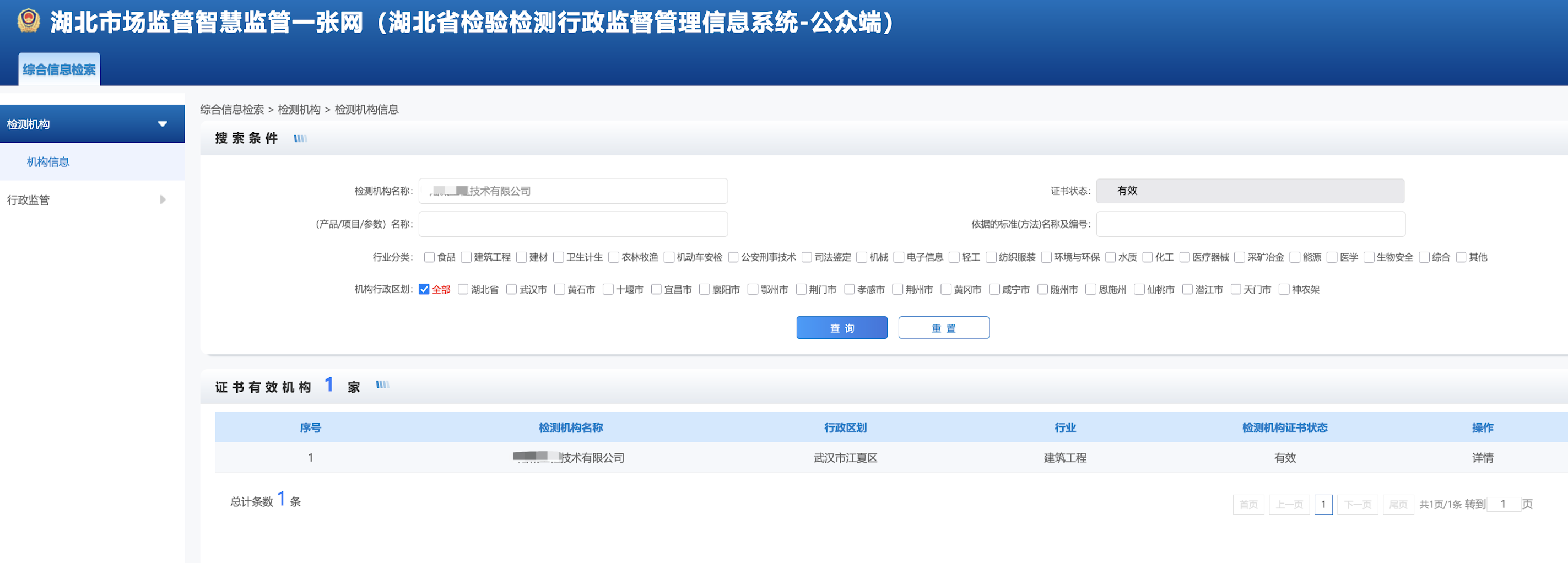Click the 查询 search button

(842, 327)
